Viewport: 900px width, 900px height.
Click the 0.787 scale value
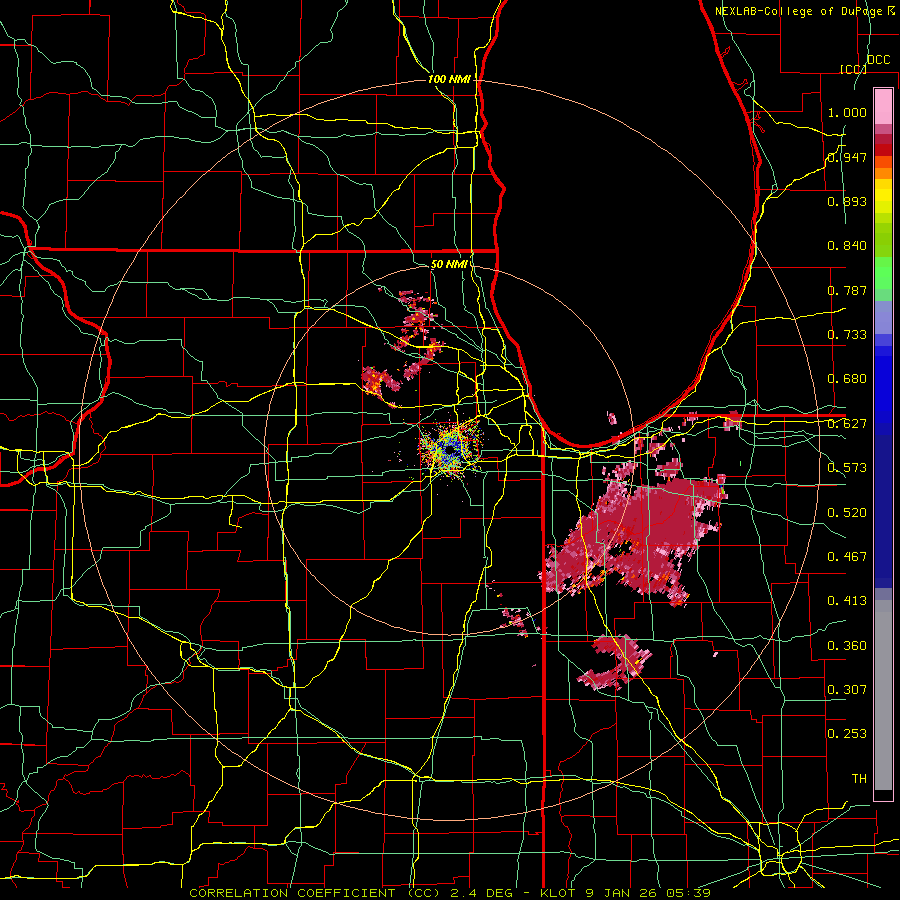[847, 290]
